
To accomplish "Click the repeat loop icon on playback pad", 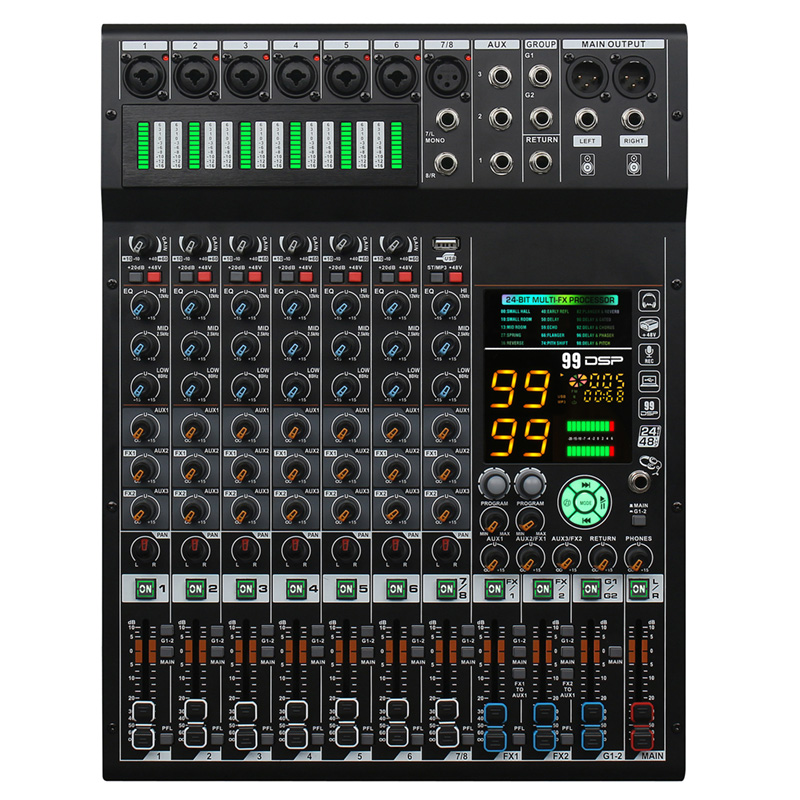I will point(567,502).
